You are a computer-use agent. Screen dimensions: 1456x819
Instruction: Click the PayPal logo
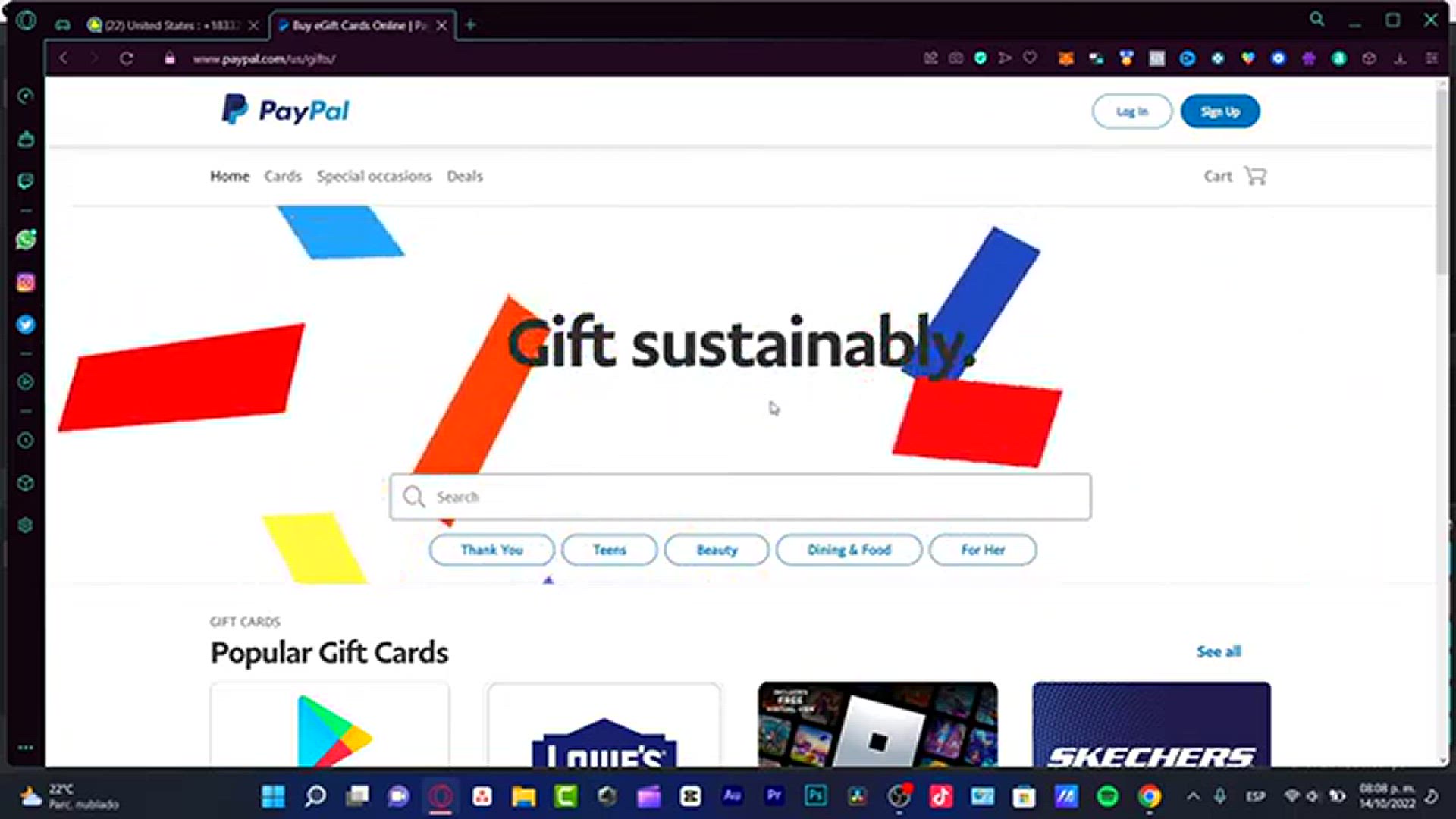coord(286,110)
